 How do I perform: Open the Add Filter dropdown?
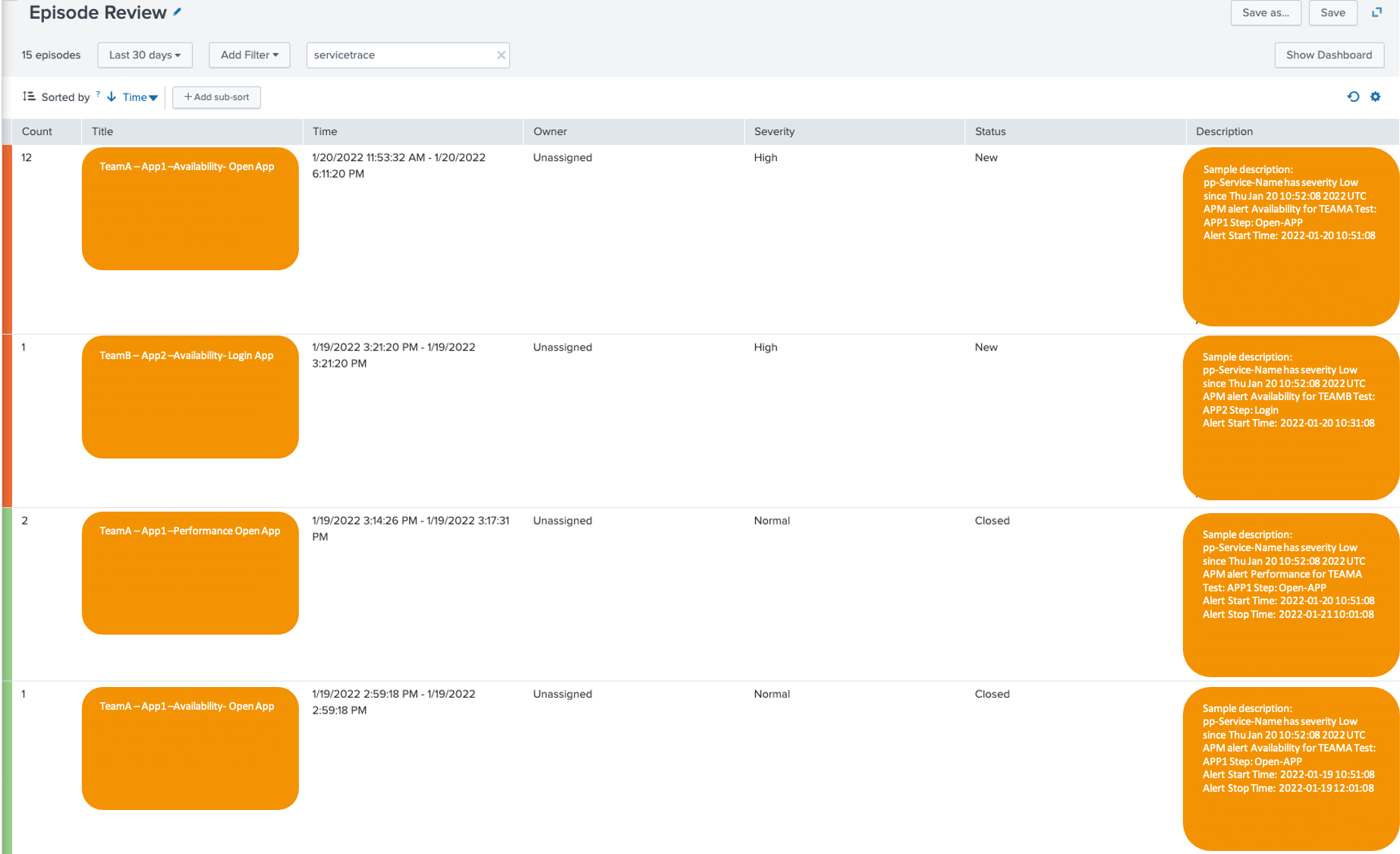pyautogui.click(x=249, y=55)
